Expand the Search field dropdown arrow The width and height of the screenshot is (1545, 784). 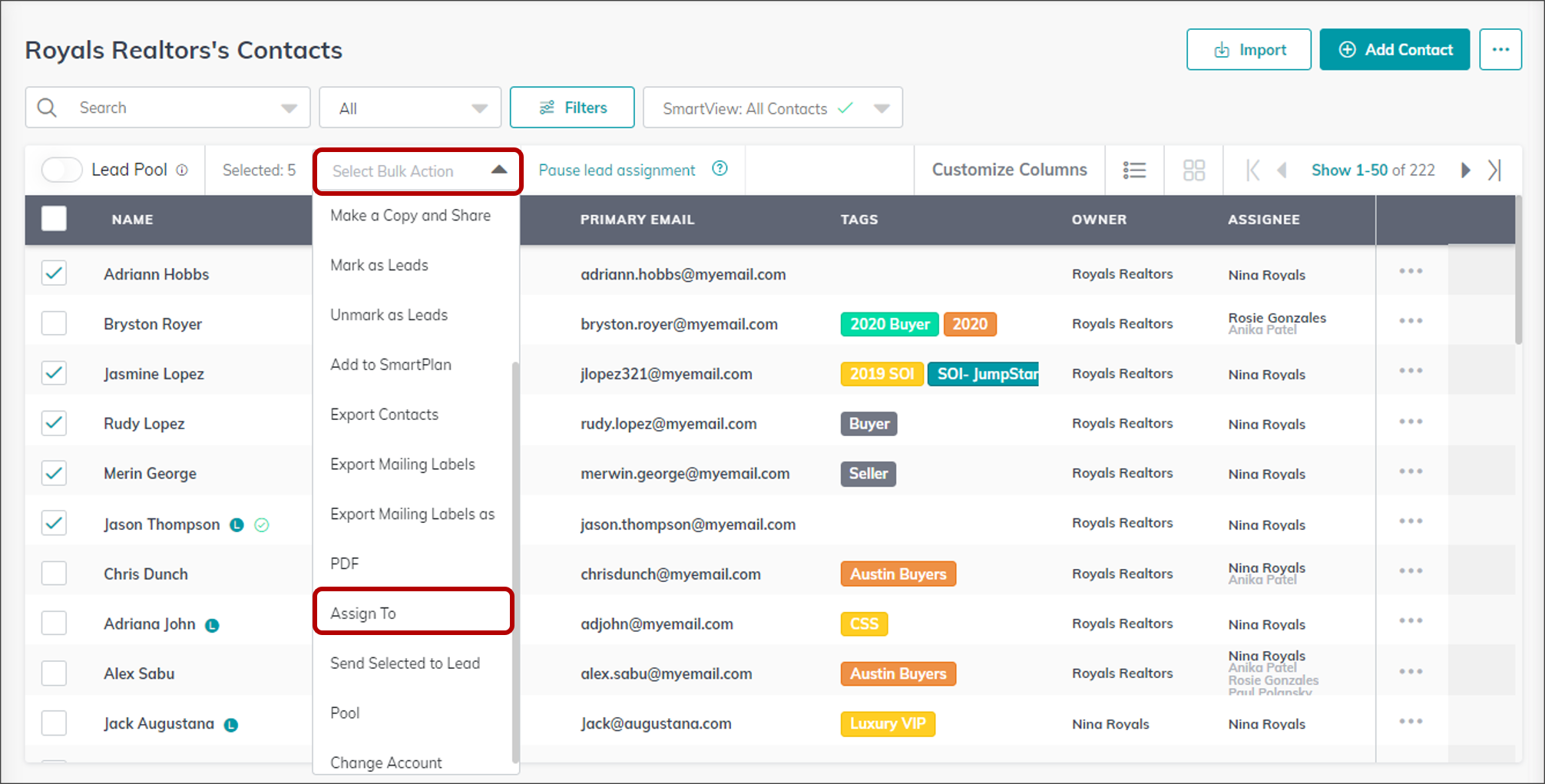click(289, 108)
